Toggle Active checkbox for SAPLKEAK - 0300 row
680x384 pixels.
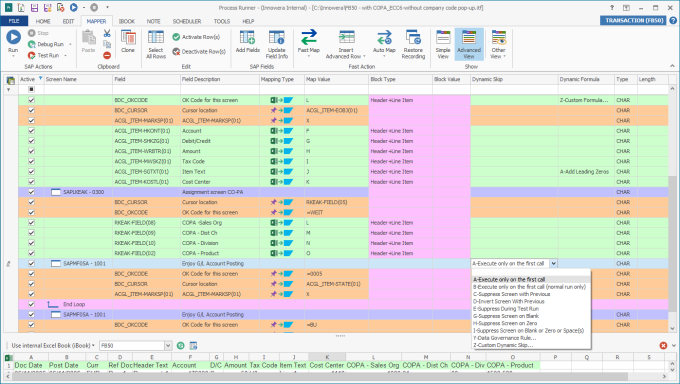31,192
